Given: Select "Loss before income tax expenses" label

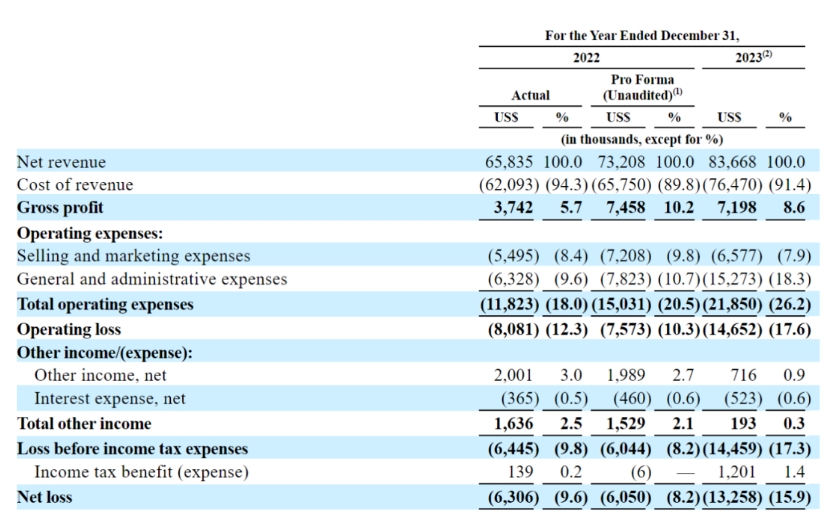Looking at the screenshot, I should click(x=133, y=449).
